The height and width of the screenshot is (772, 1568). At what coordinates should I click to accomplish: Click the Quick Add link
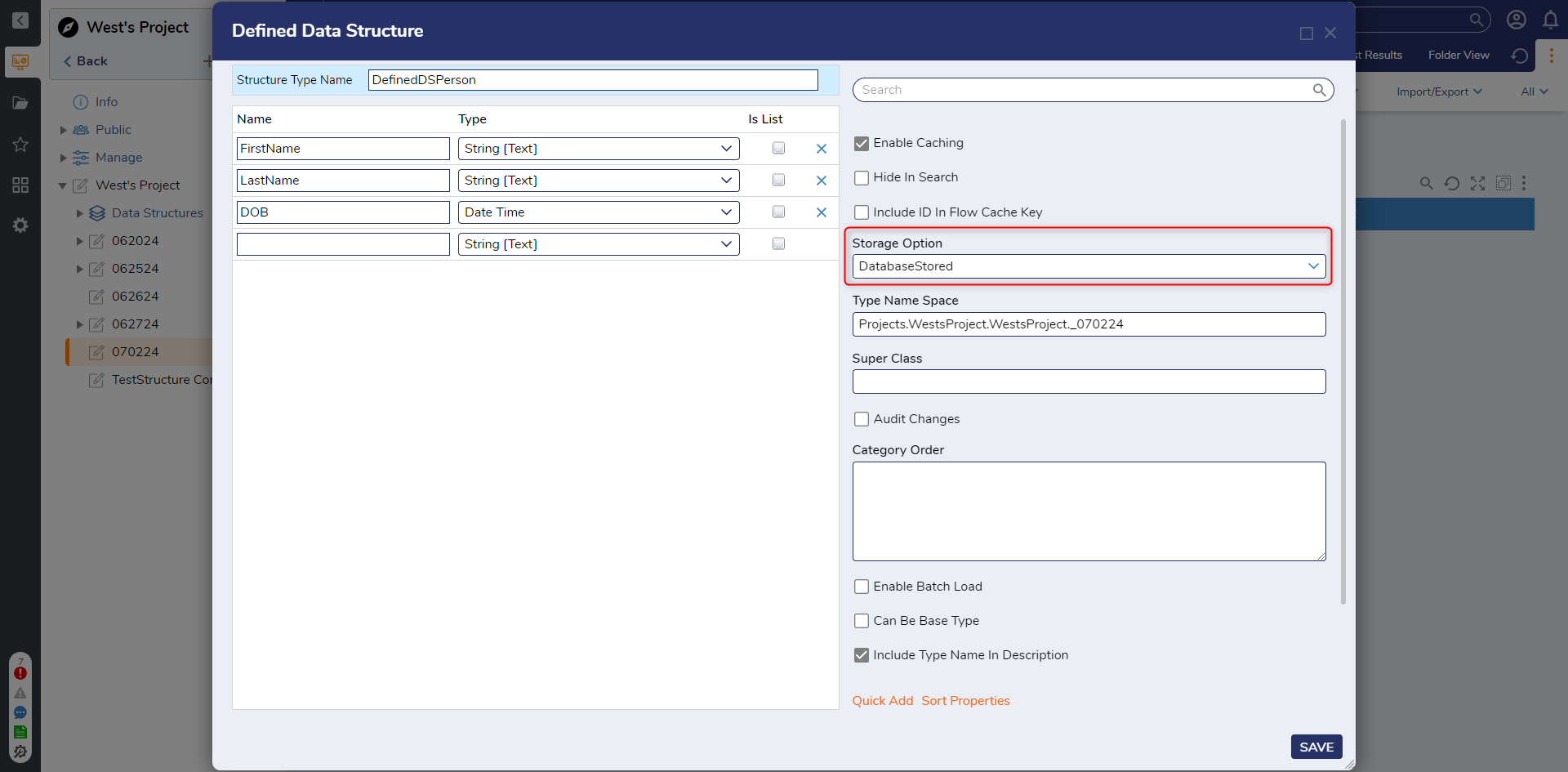tap(883, 701)
